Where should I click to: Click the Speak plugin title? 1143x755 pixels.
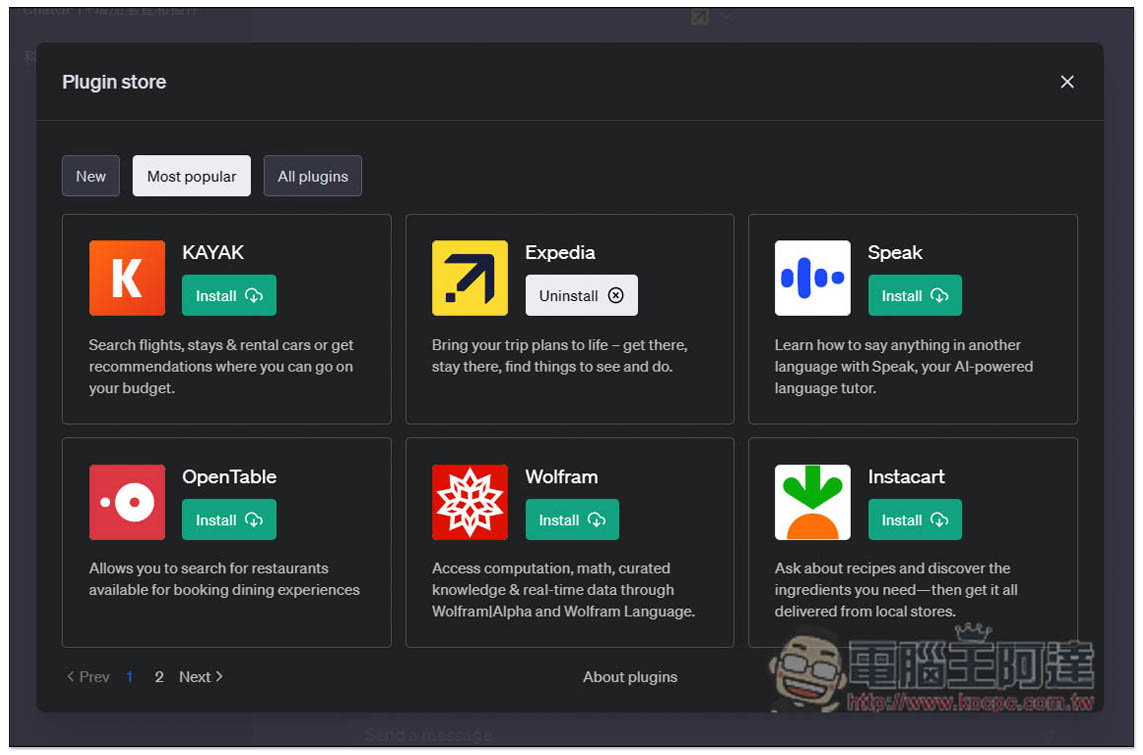pyautogui.click(x=894, y=252)
